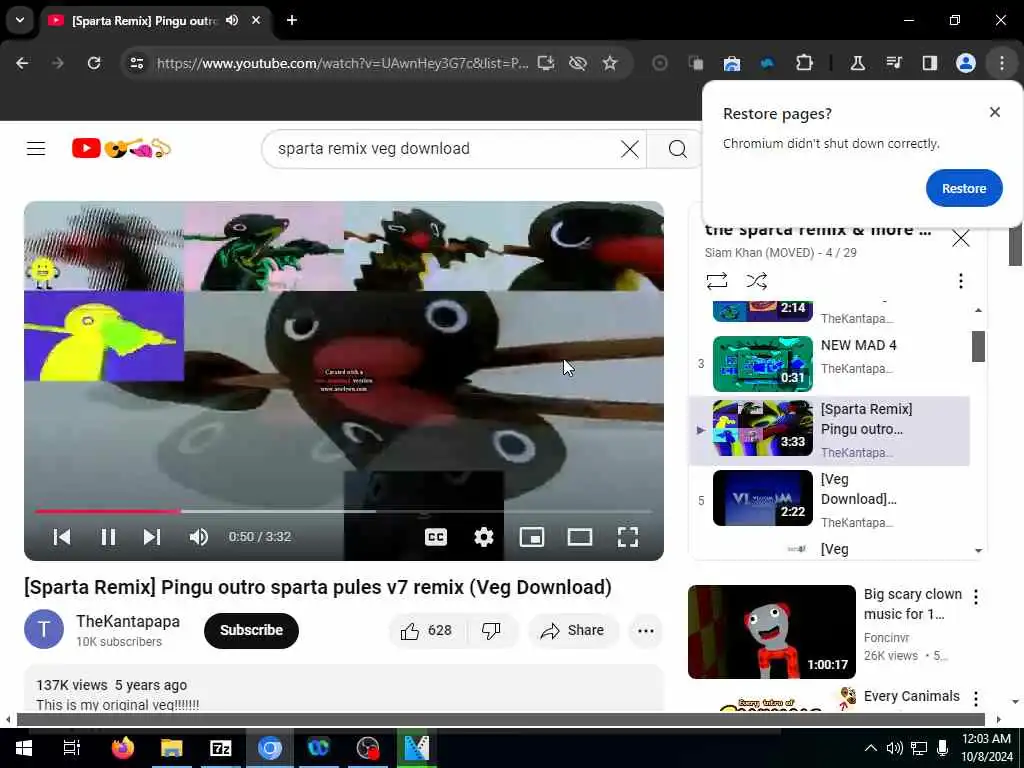Go back in browser
1024x768 pixels.
click(x=22, y=63)
